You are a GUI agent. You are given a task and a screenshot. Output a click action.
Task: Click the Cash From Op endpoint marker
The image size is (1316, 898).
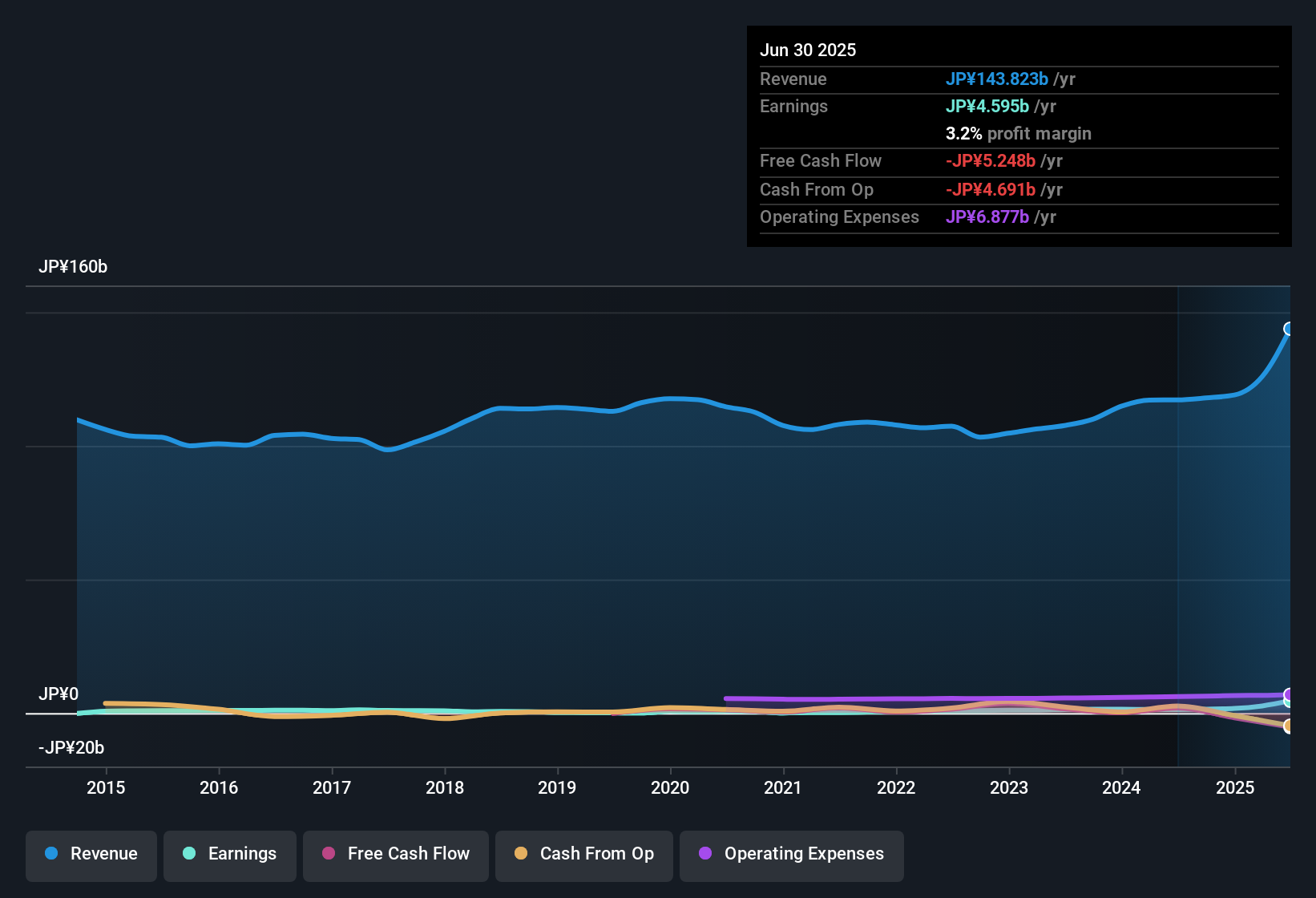point(1288,727)
